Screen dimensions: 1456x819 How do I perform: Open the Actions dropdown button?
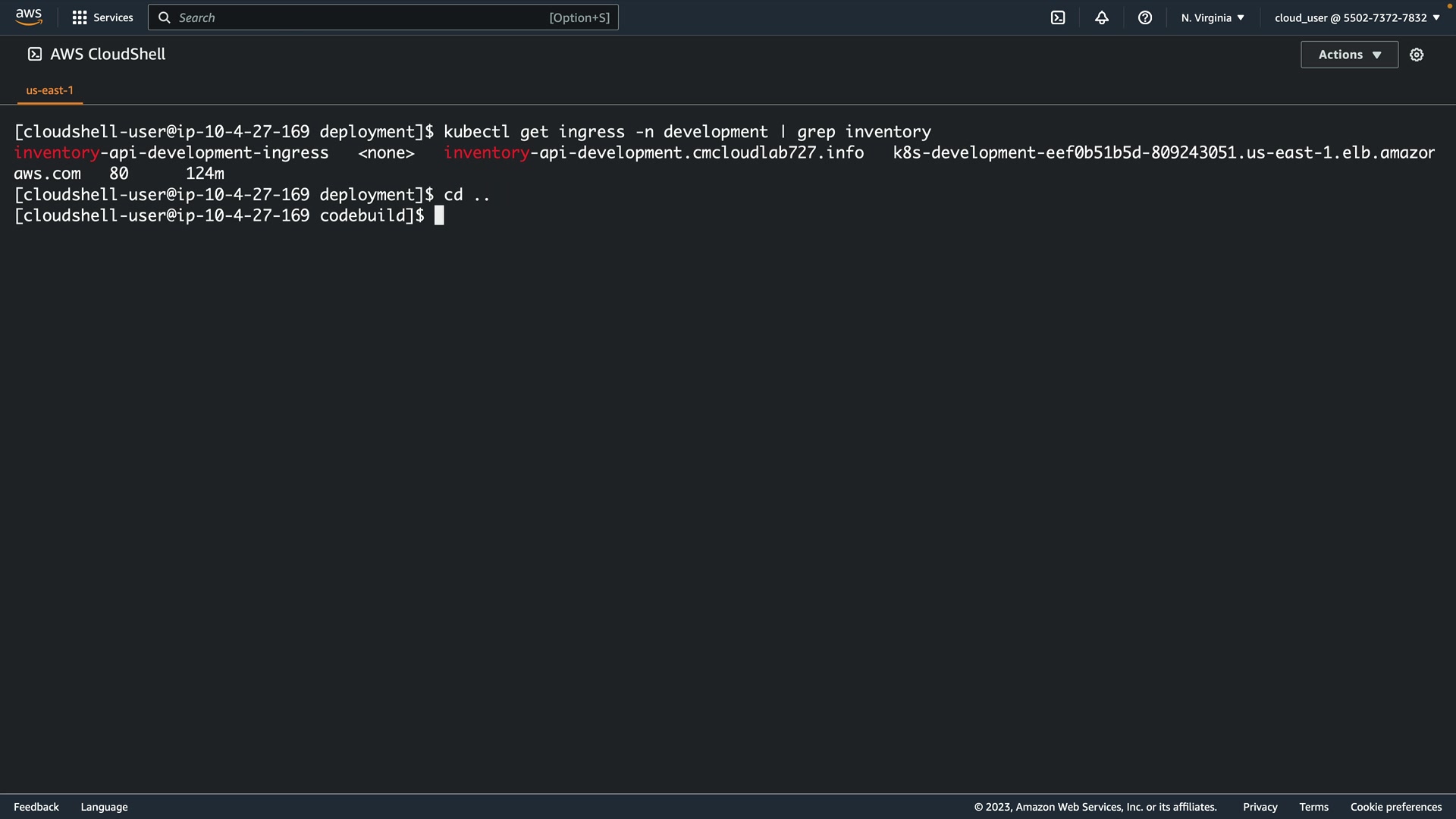[x=1349, y=55]
